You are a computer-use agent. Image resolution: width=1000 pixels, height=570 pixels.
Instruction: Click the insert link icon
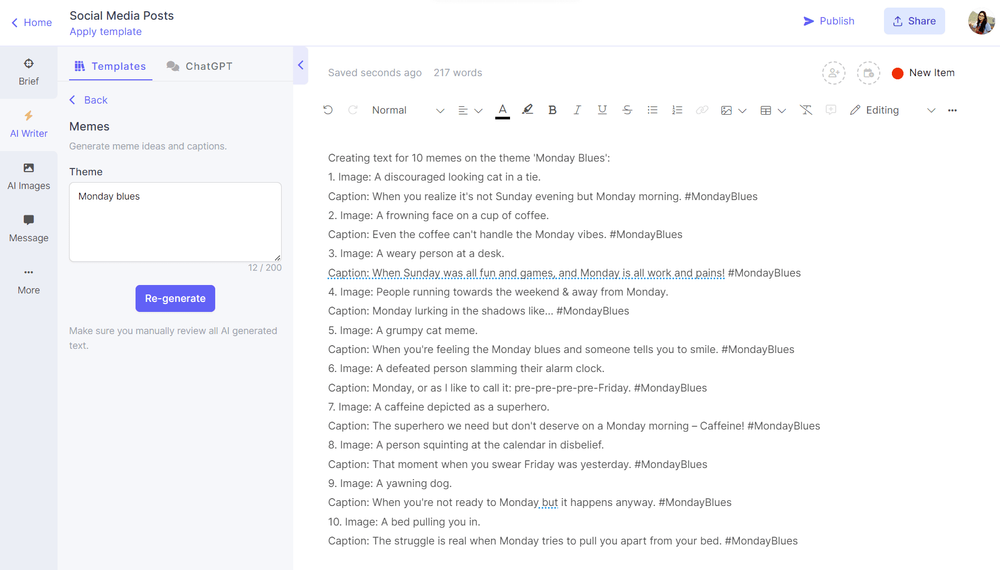coord(702,110)
